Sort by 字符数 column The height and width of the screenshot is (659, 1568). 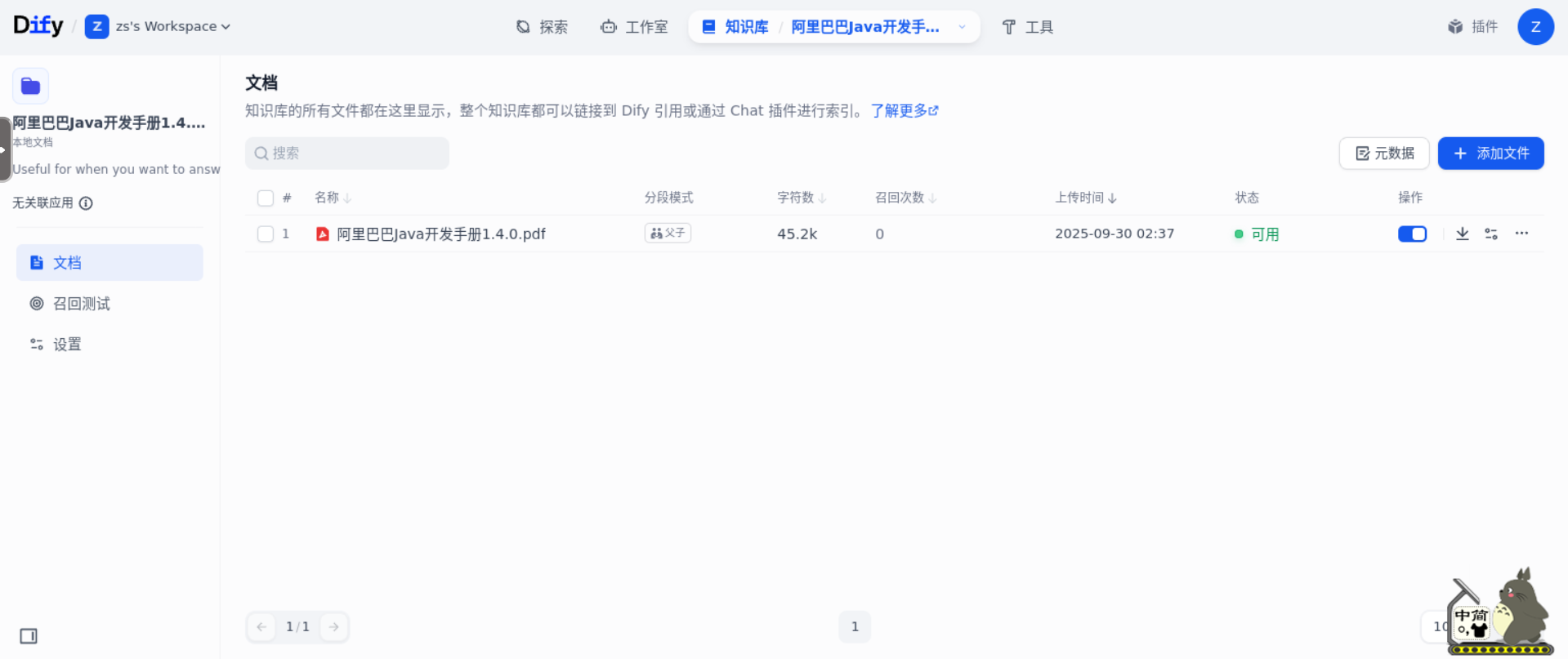point(802,198)
